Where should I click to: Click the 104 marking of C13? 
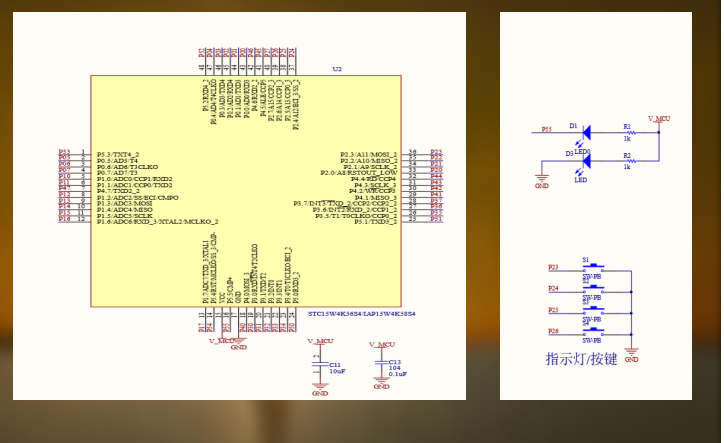[394, 368]
